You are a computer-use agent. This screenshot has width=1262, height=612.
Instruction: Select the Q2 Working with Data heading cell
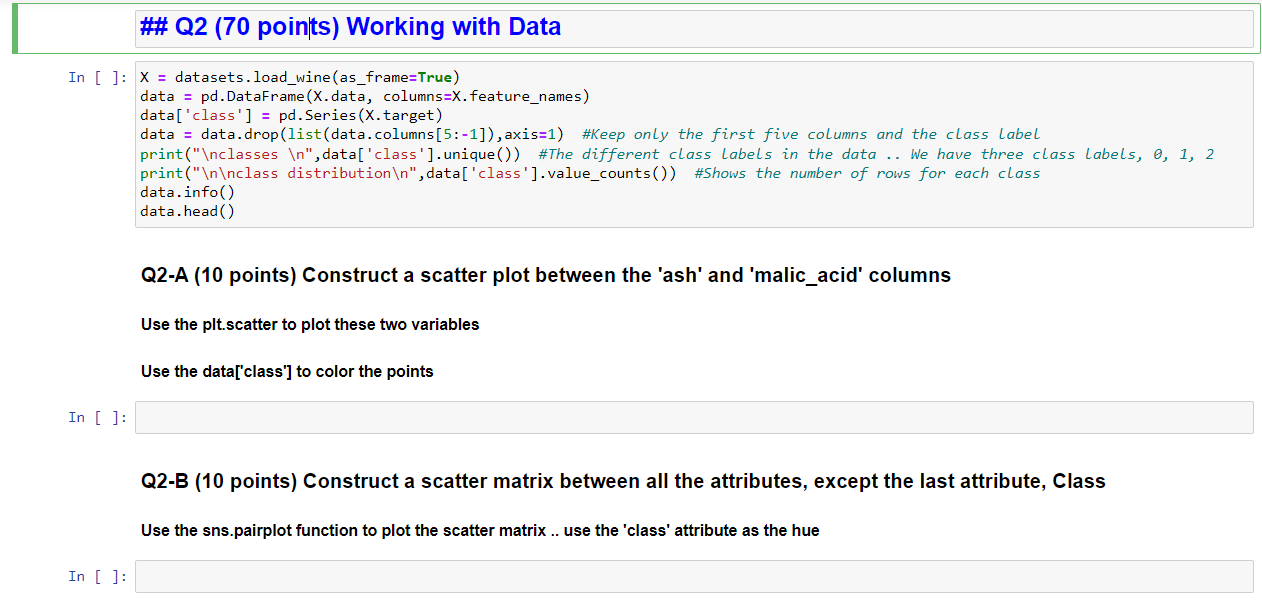[350, 26]
